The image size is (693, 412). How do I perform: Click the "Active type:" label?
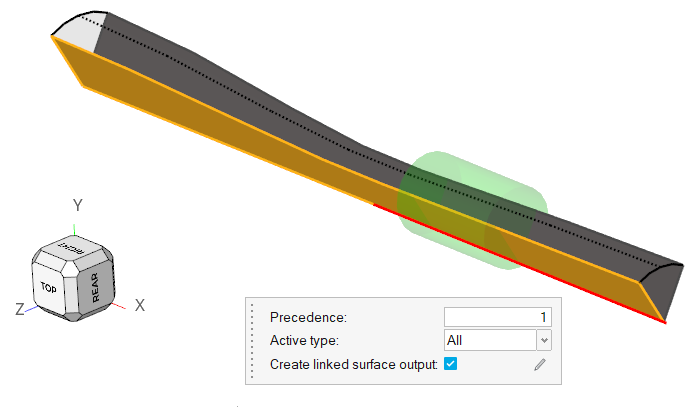[304, 340]
